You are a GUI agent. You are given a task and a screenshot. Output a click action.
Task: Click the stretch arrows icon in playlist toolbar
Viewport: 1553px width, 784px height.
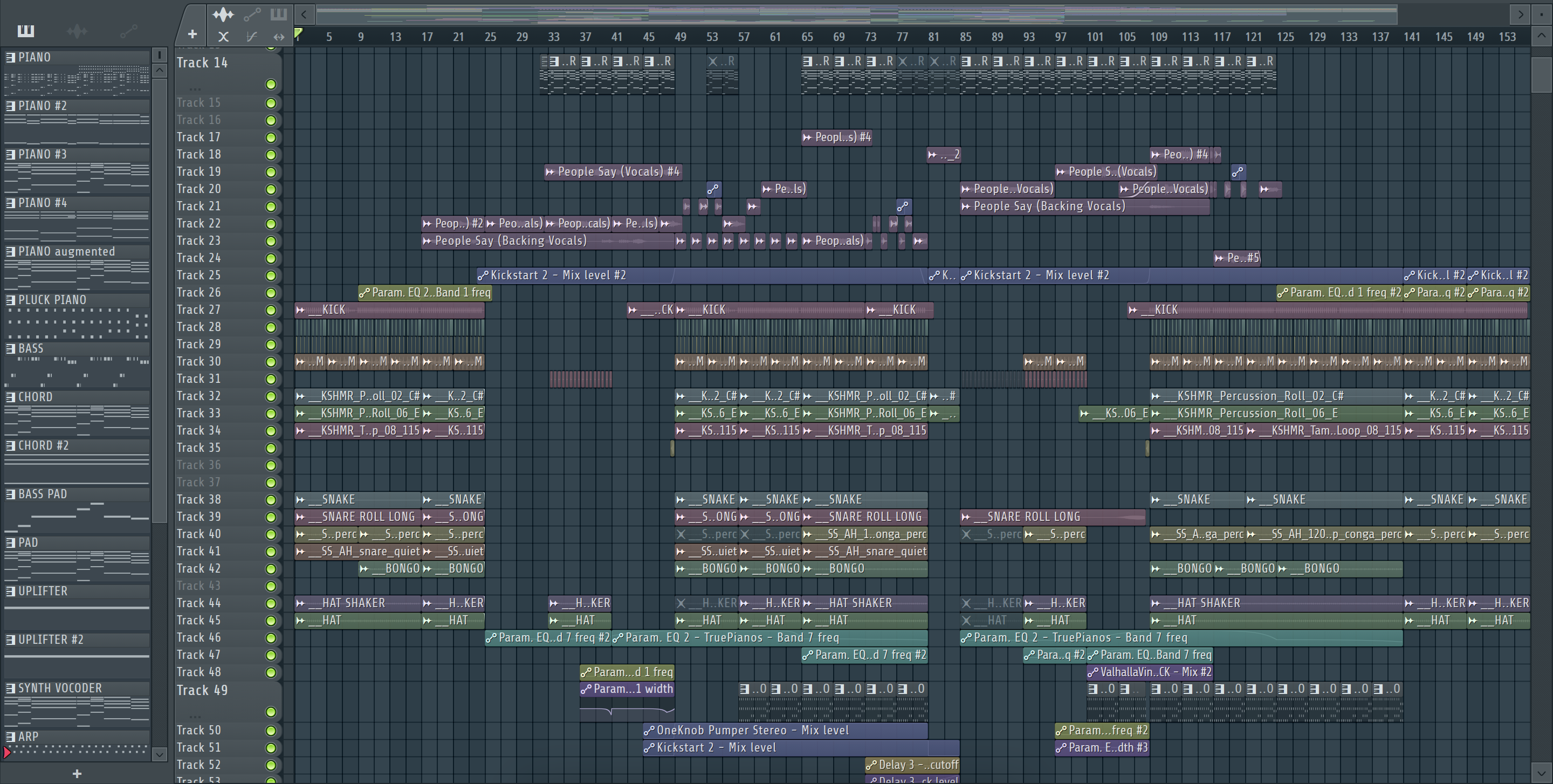(x=279, y=36)
